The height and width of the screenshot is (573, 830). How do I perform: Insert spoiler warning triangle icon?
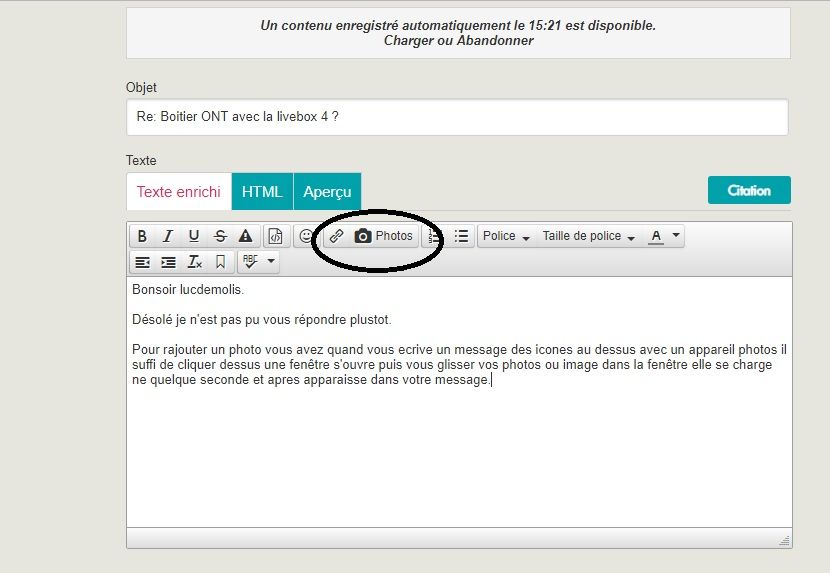point(246,236)
